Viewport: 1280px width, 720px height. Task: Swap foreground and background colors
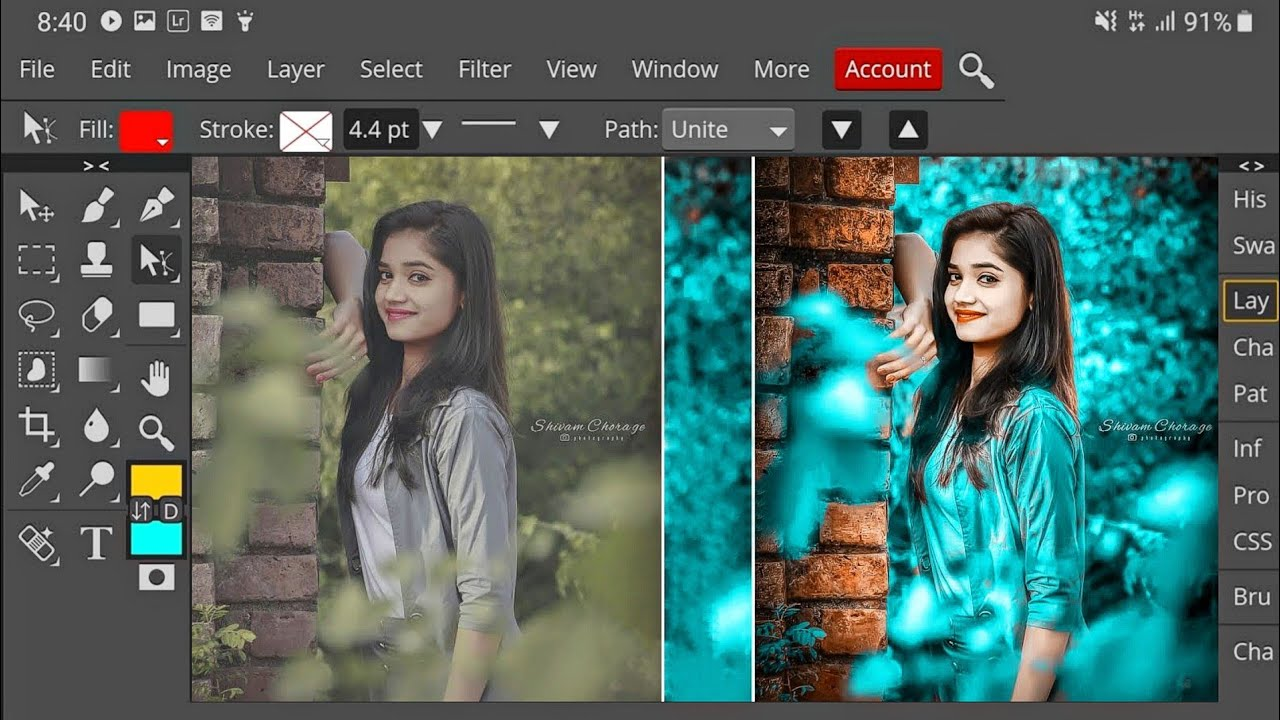click(x=140, y=510)
